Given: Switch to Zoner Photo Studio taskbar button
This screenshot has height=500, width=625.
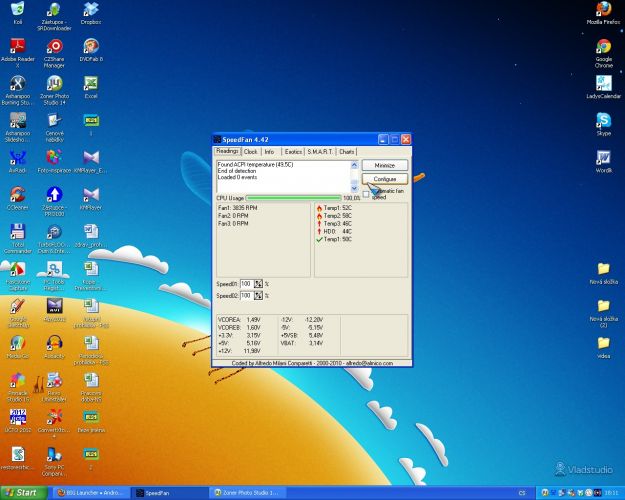Looking at the screenshot, I should click(249, 493).
